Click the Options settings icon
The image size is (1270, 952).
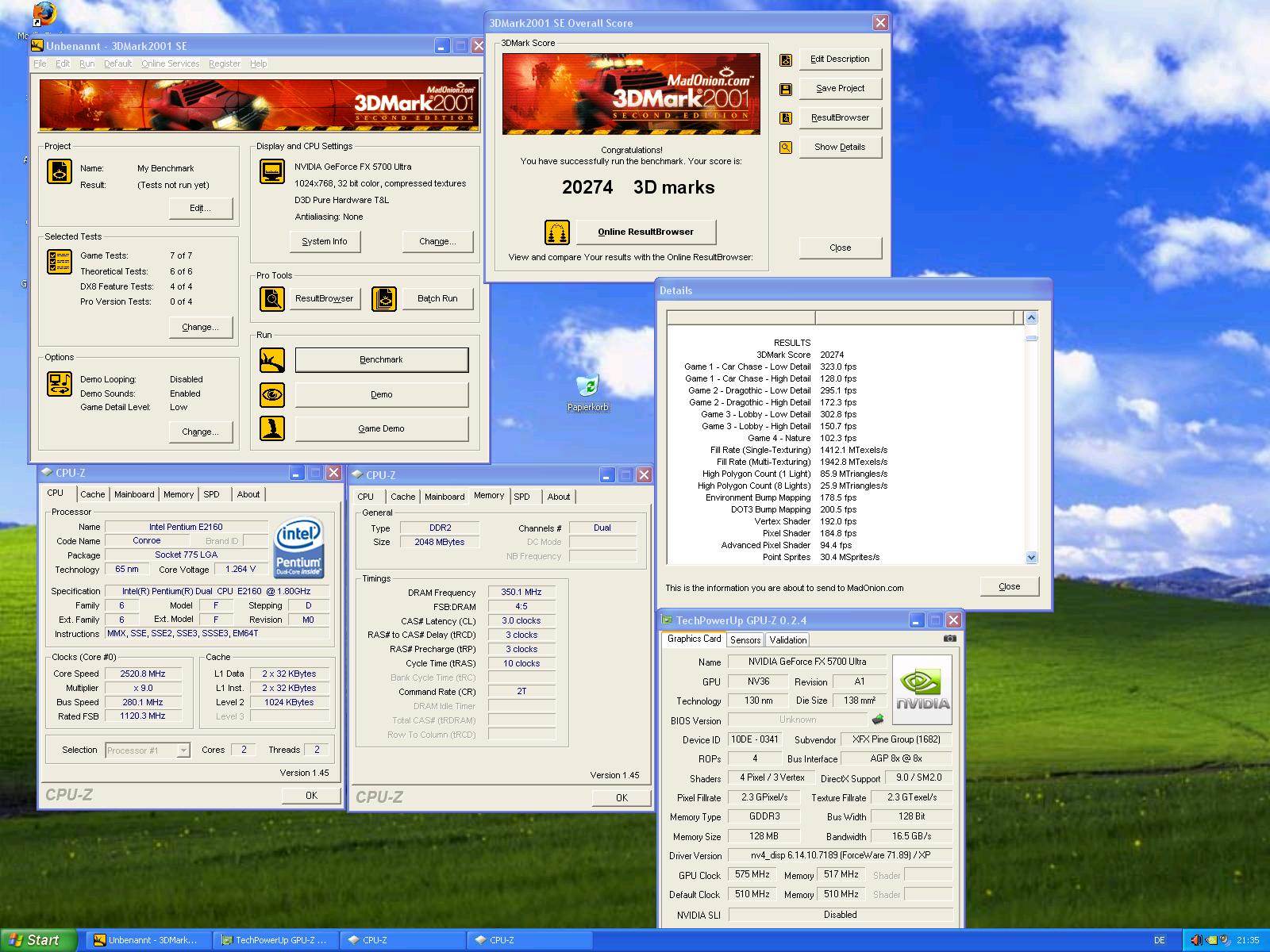pos(60,384)
